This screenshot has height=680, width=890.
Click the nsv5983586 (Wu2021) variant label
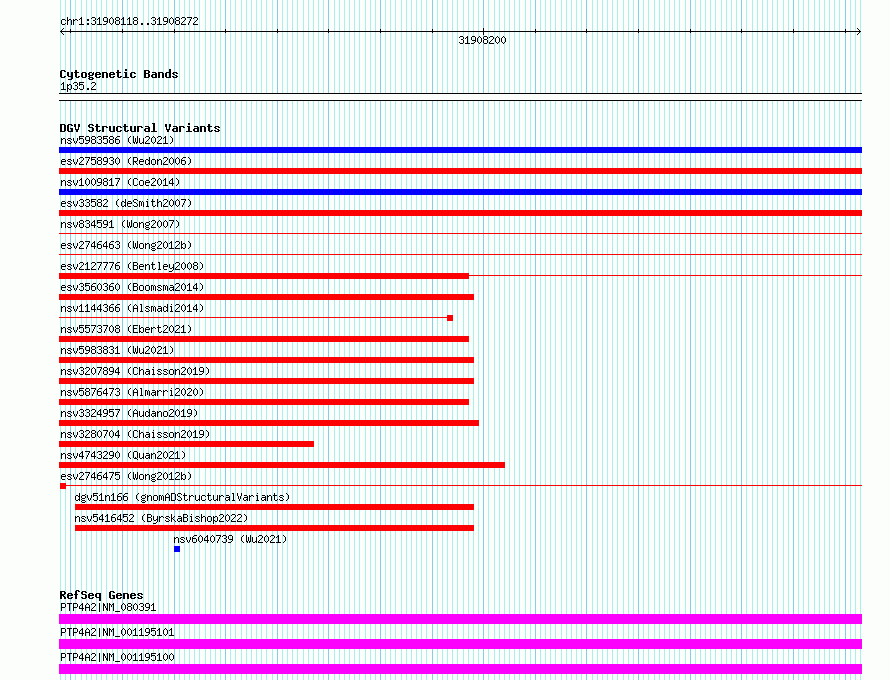117,140
